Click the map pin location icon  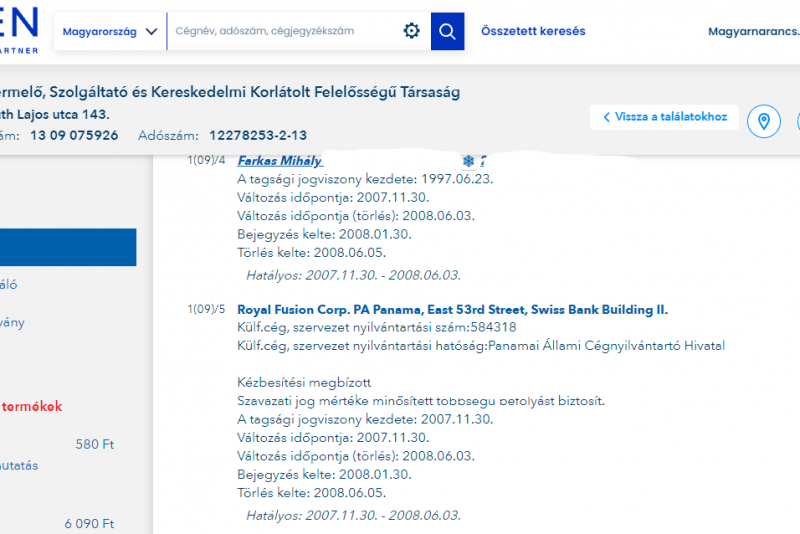click(x=764, y=122)
